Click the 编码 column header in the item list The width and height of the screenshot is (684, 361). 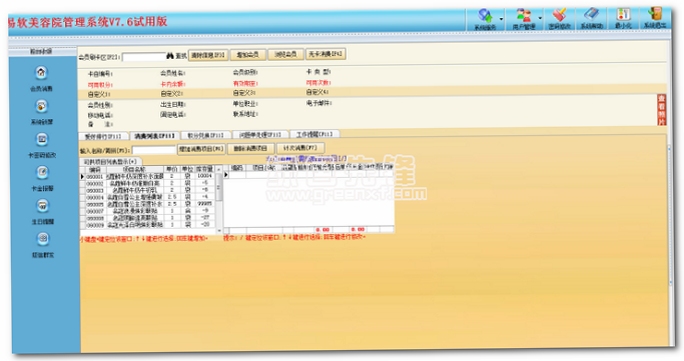[95, 170]
